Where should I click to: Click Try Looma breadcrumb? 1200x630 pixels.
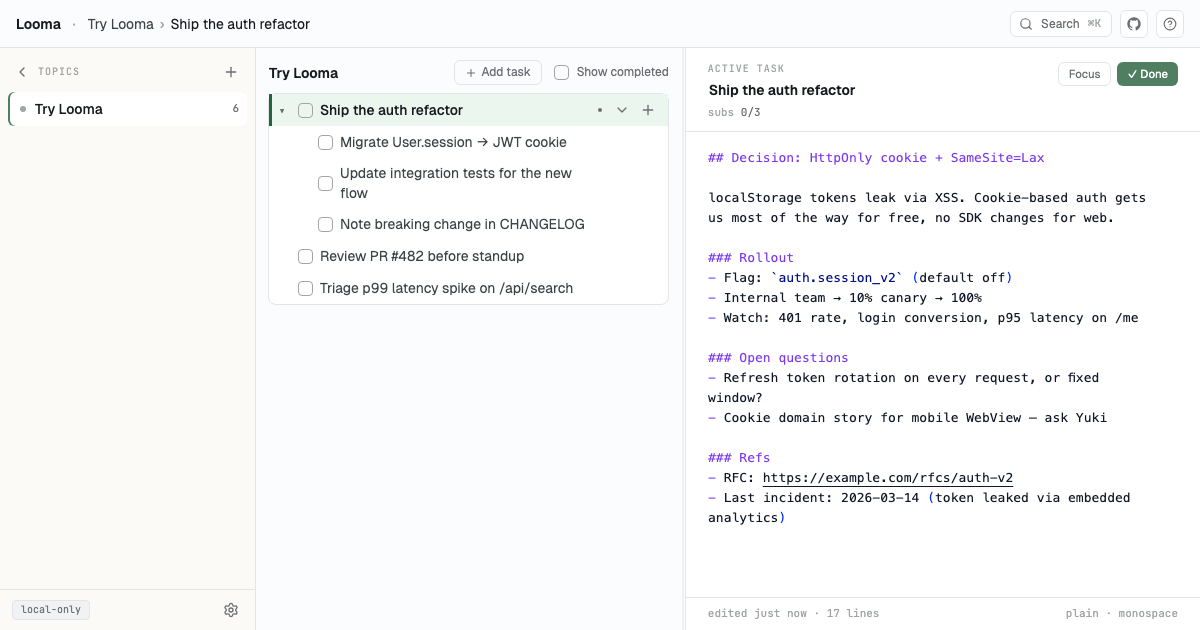[x=120, y=24]
